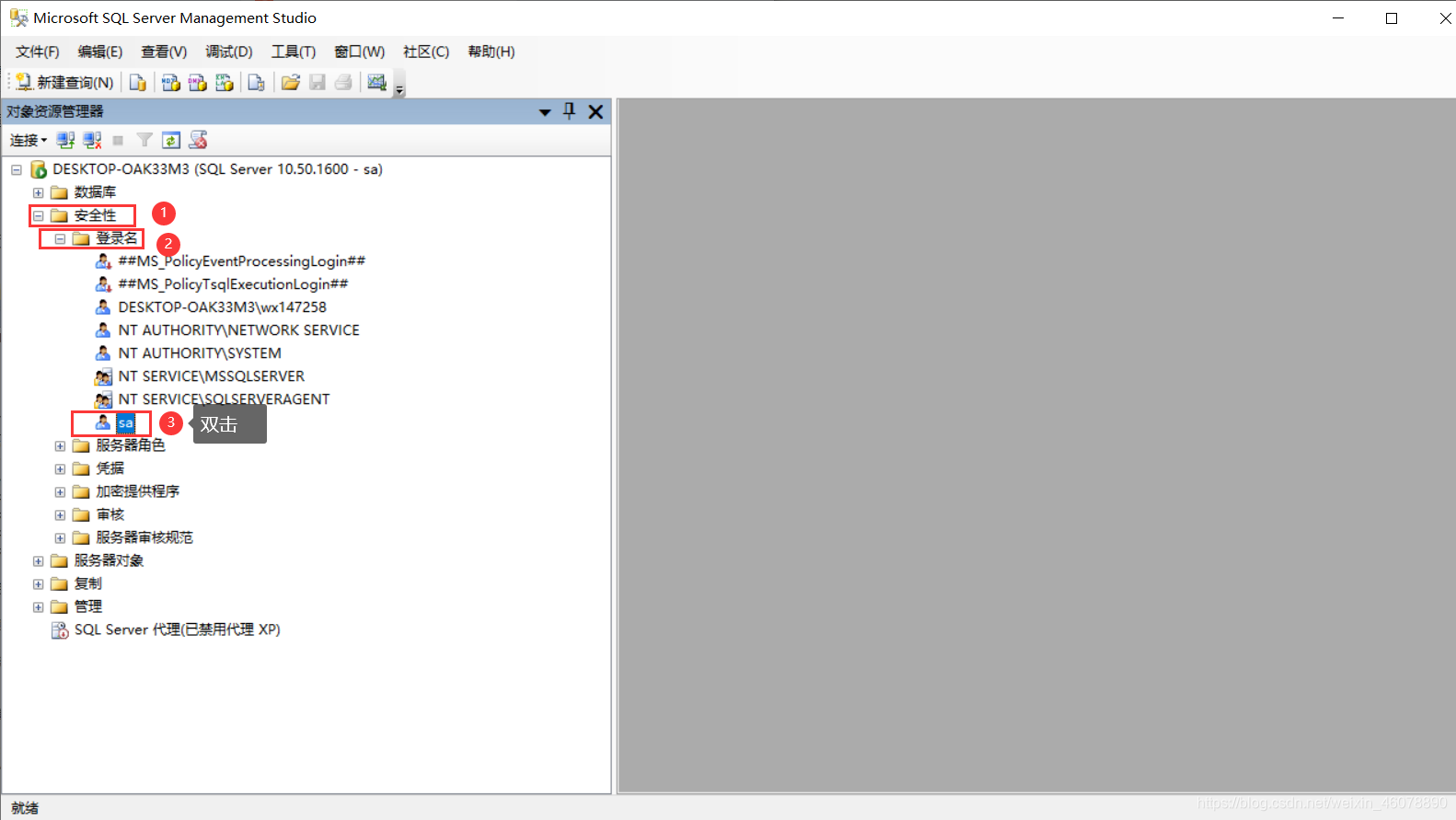This screenshot has width=1456, height=820.
Task: Click the SQL Server Agent node icon
Action: click(60, 629)
